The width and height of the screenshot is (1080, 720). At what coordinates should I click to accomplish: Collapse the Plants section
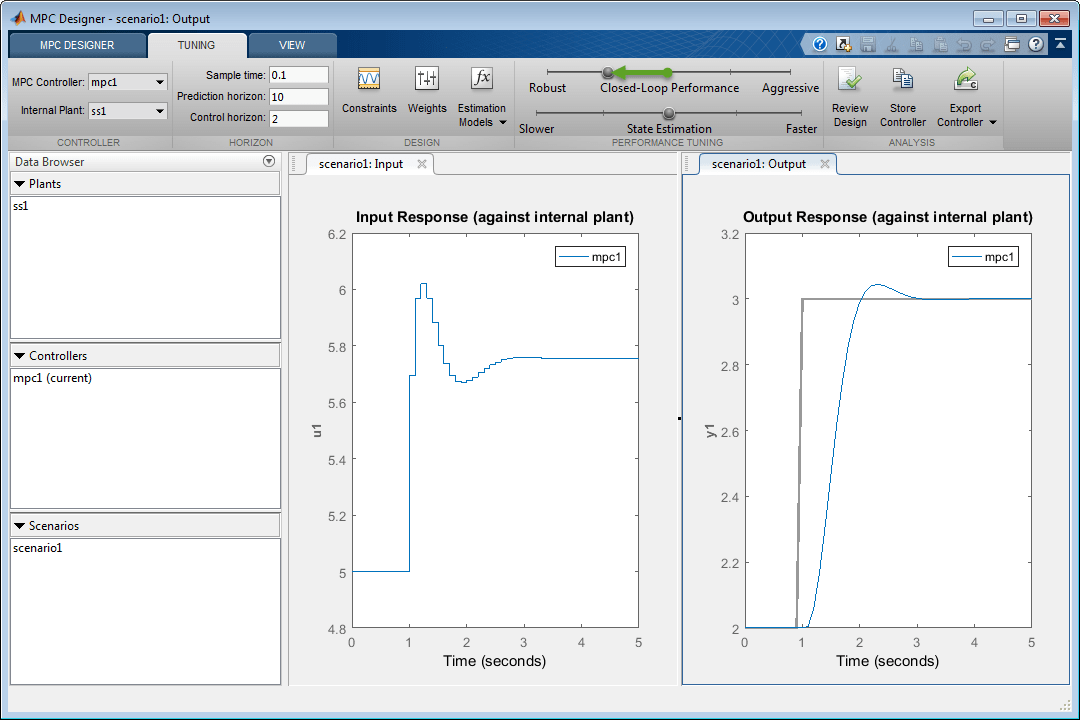[19, 184]
